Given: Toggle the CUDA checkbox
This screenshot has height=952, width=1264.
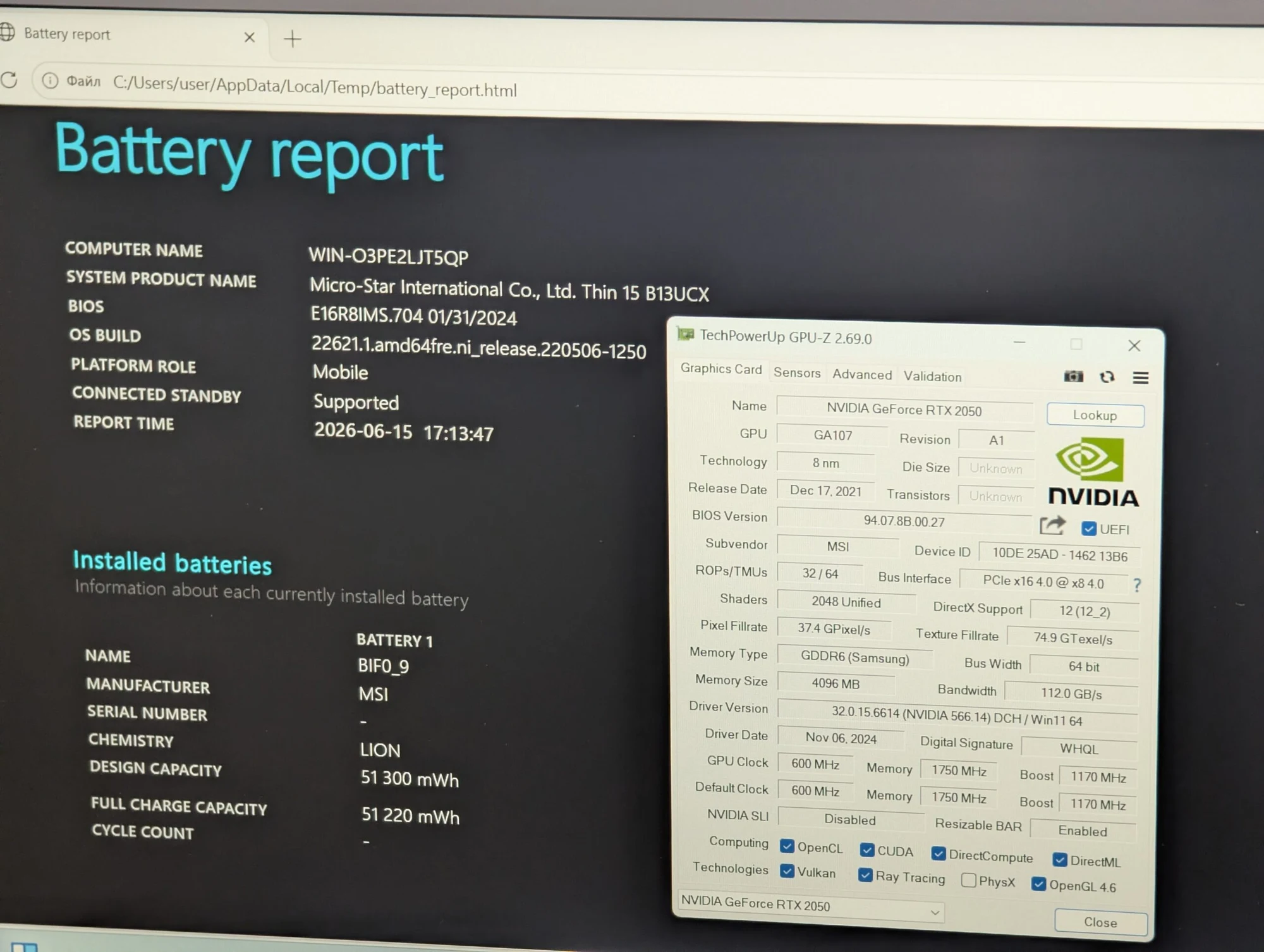Looking at the screenshot, I should pyautogui.click(x=867, y=850).
